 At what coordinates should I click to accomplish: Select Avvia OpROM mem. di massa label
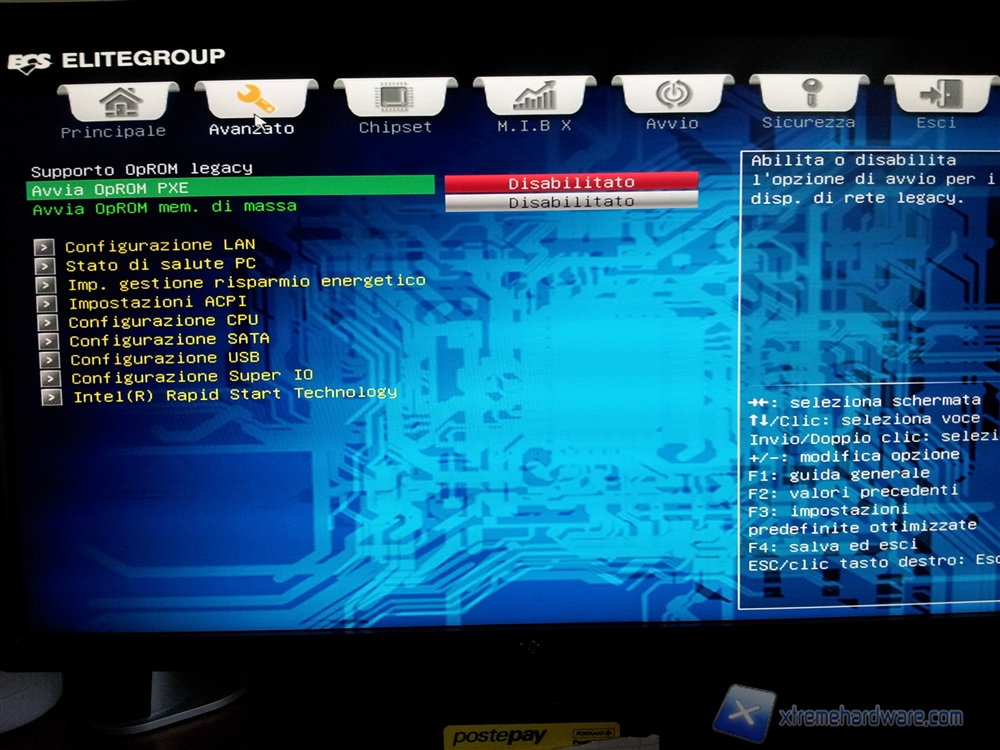click(164, 208)
